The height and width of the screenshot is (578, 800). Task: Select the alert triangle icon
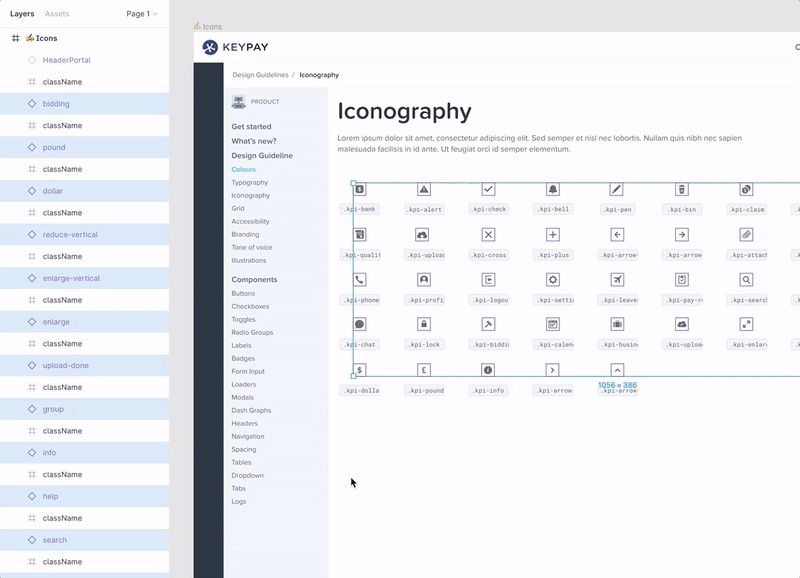[424, 189]
